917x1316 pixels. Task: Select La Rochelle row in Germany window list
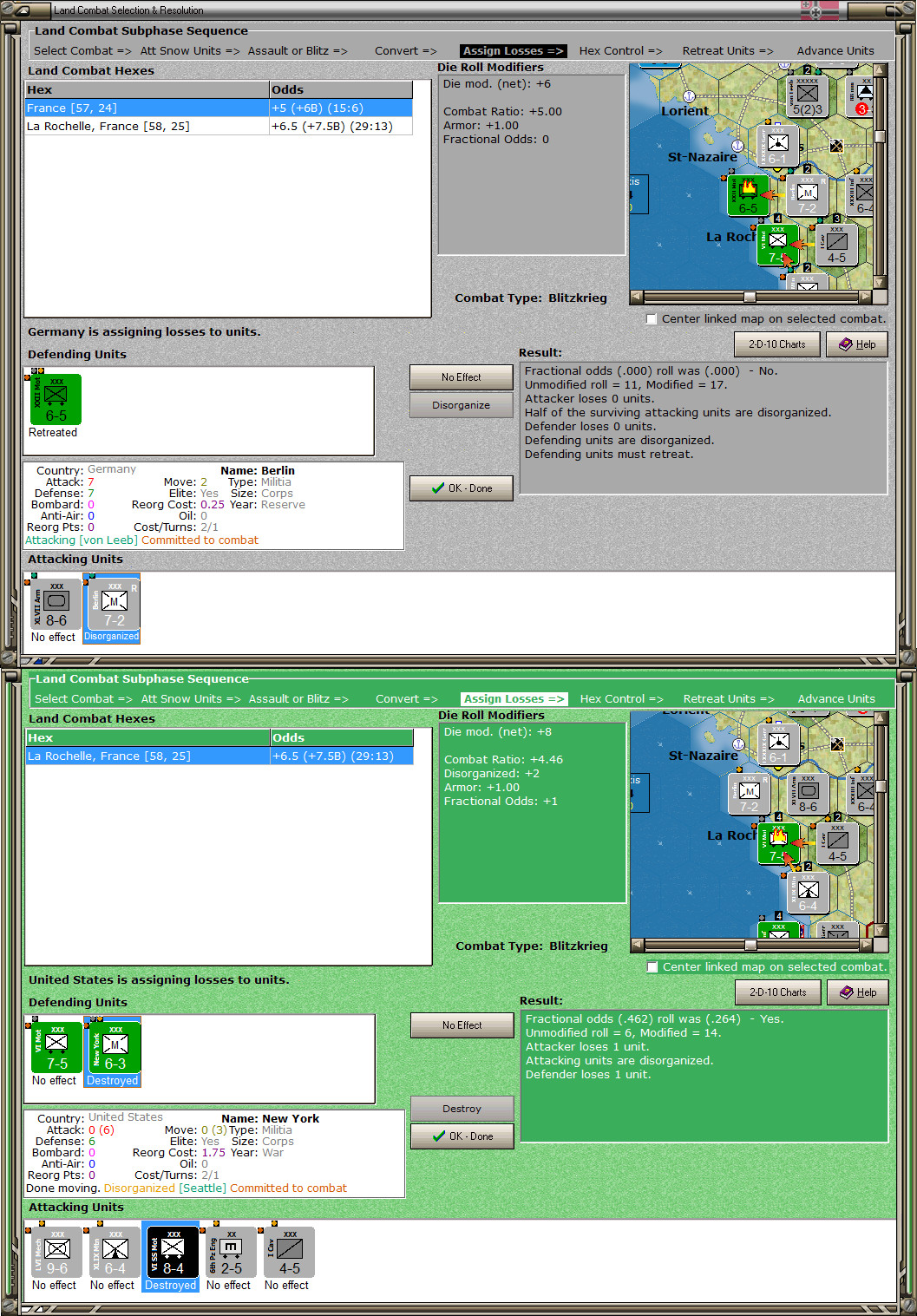(219, 127)
